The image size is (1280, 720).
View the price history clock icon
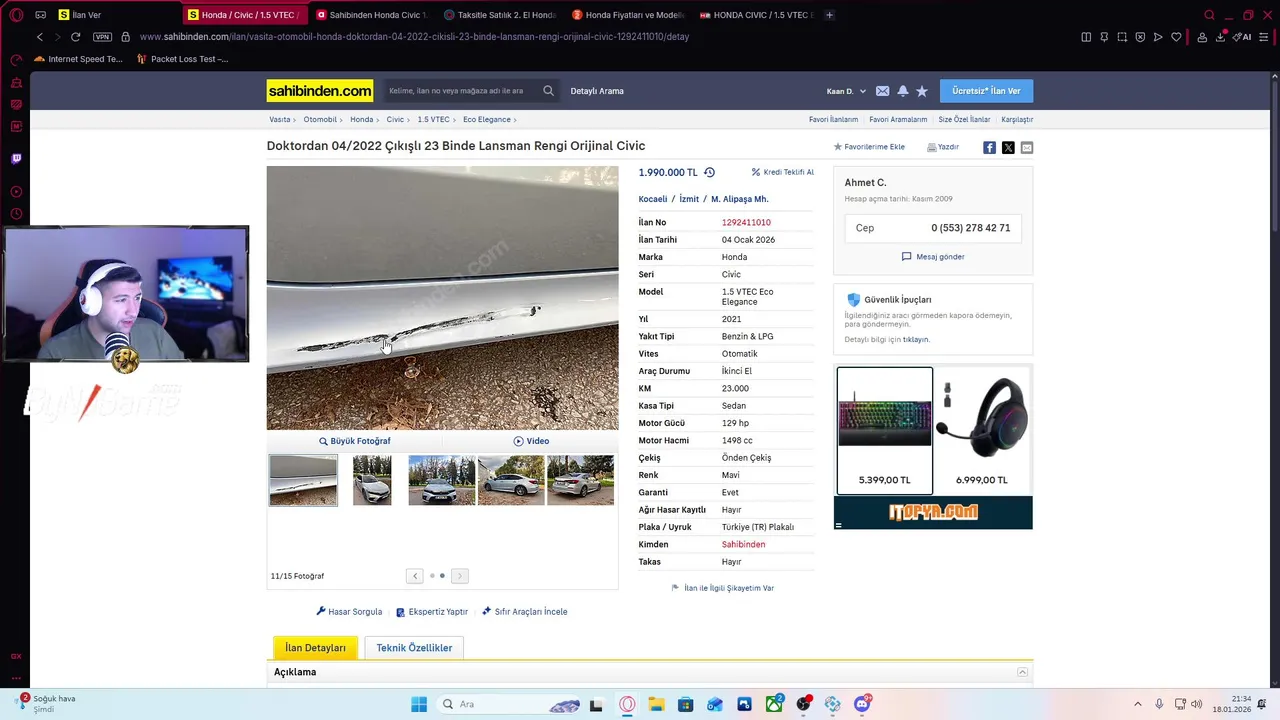point(709,172)
